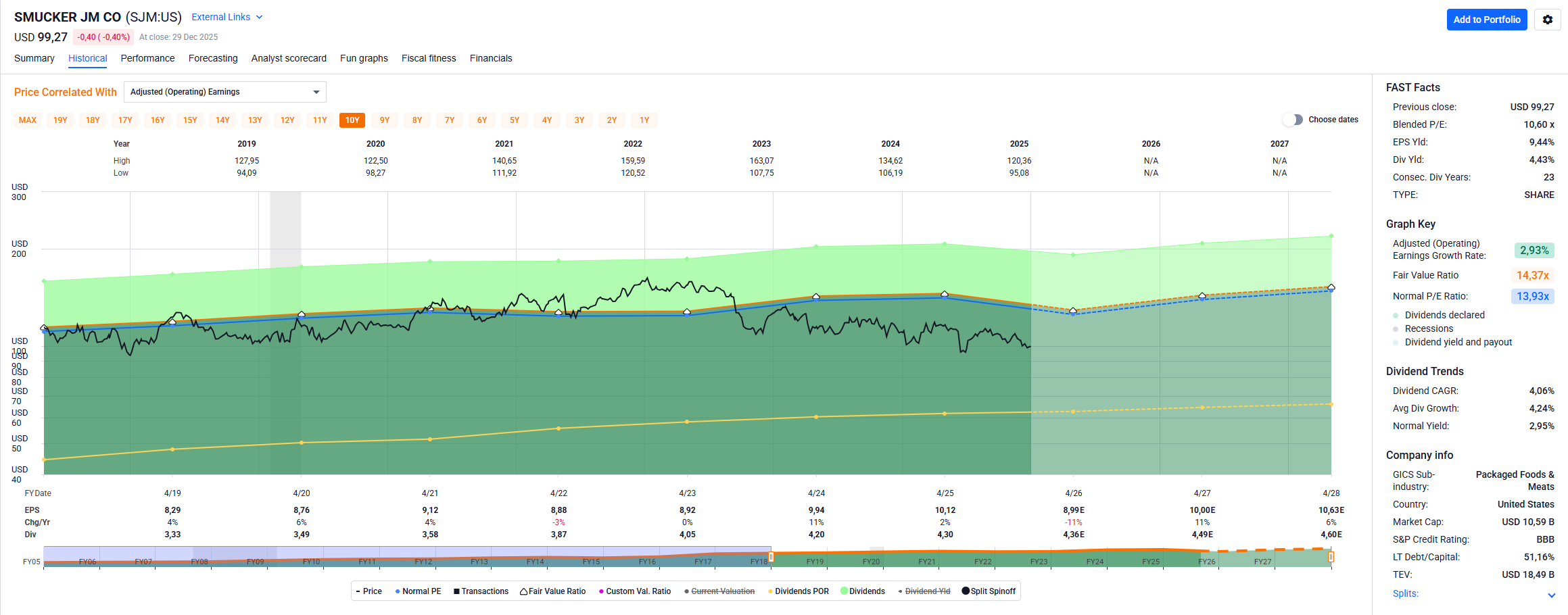Click the left handle of timeline range slider
The image size is (1568, 615).
pyautogui.click(x=771, y=557)
